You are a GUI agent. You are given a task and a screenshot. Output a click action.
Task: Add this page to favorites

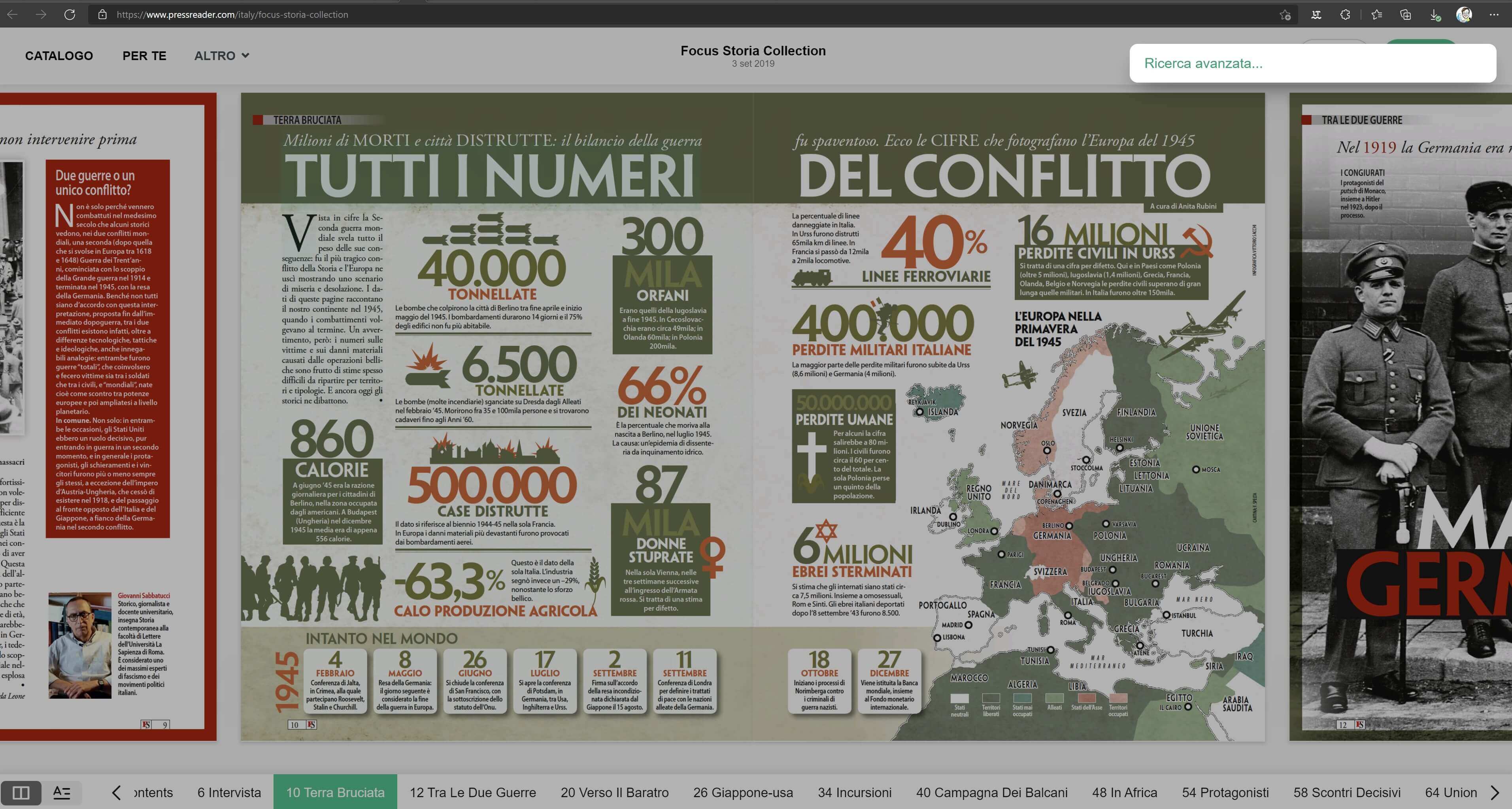point(1285,15)
